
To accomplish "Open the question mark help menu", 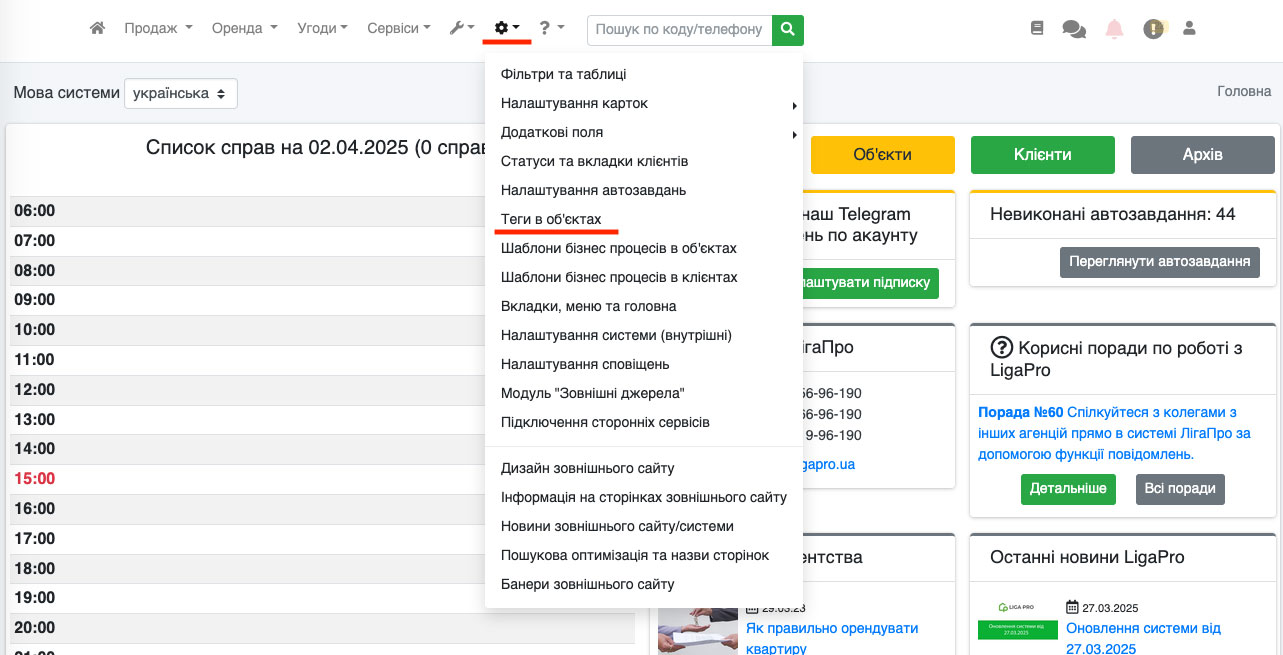I will (551, 29).
